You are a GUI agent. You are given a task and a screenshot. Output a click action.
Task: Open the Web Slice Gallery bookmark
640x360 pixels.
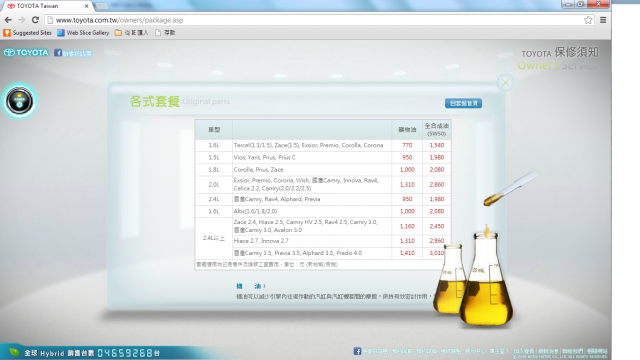pos(83,33)
